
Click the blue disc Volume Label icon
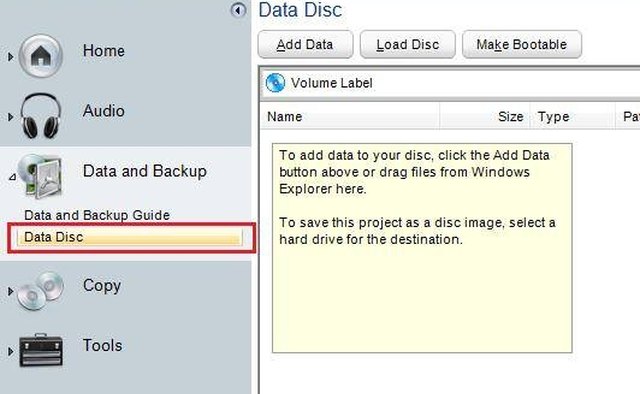(x=275, y=83)
